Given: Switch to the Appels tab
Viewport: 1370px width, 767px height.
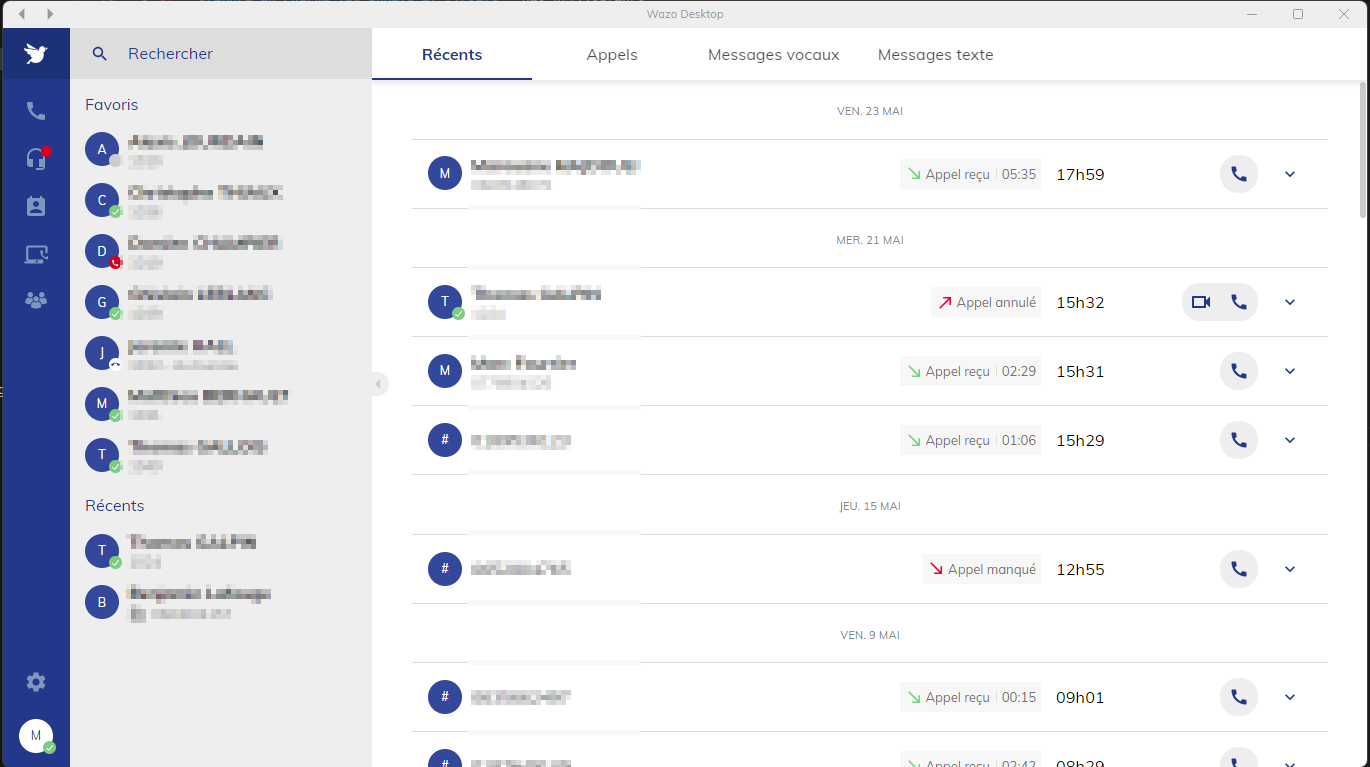Looking at the screenshot, I should [612, 55].
